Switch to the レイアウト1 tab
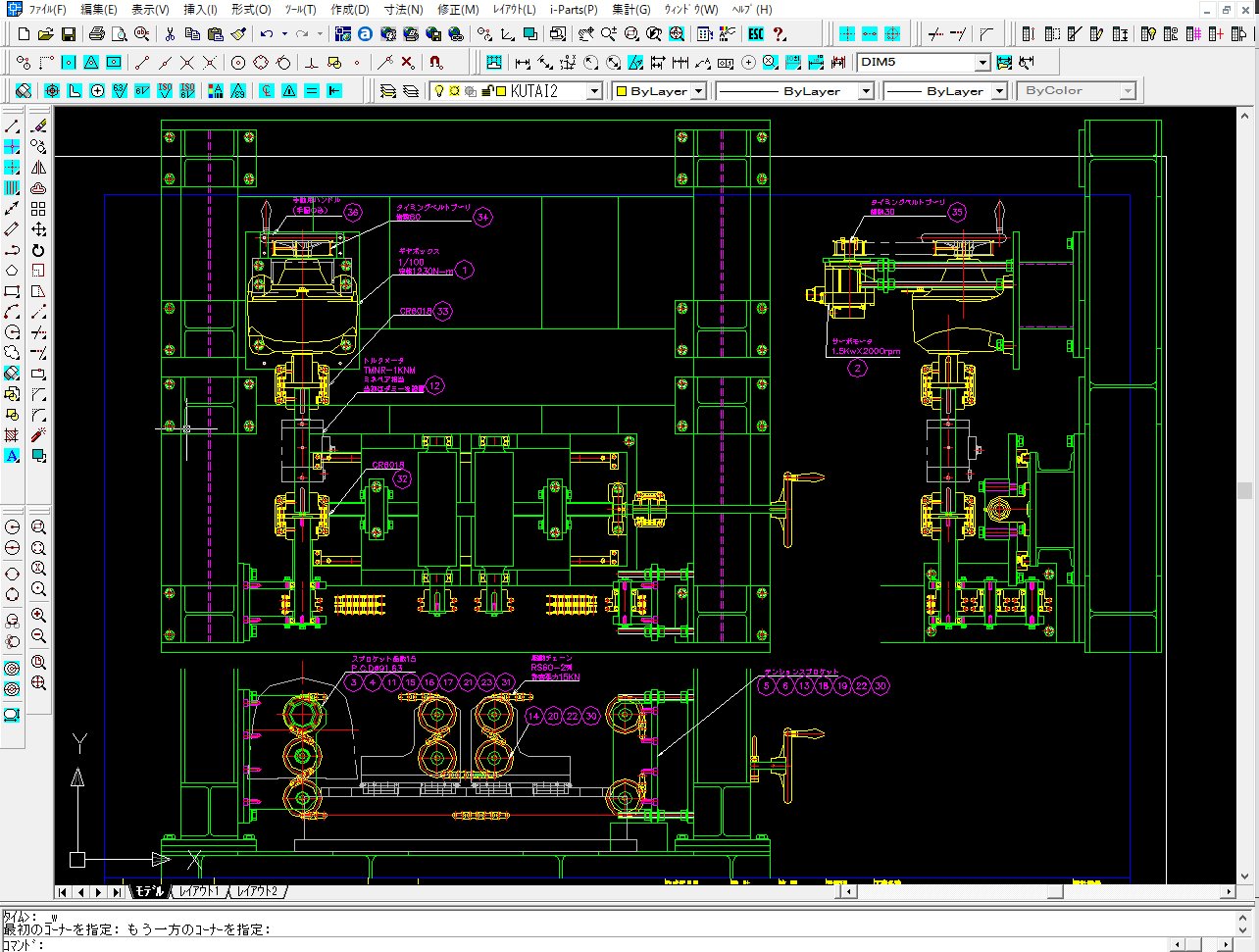1259x952 pixels. (199, 891)
